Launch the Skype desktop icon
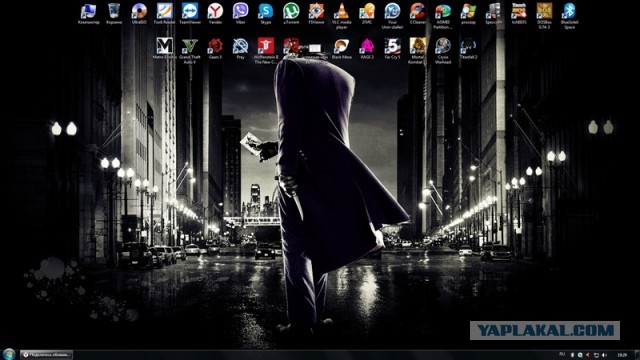The height and width of the screenshot is (360, 640). tap(266, 14)
